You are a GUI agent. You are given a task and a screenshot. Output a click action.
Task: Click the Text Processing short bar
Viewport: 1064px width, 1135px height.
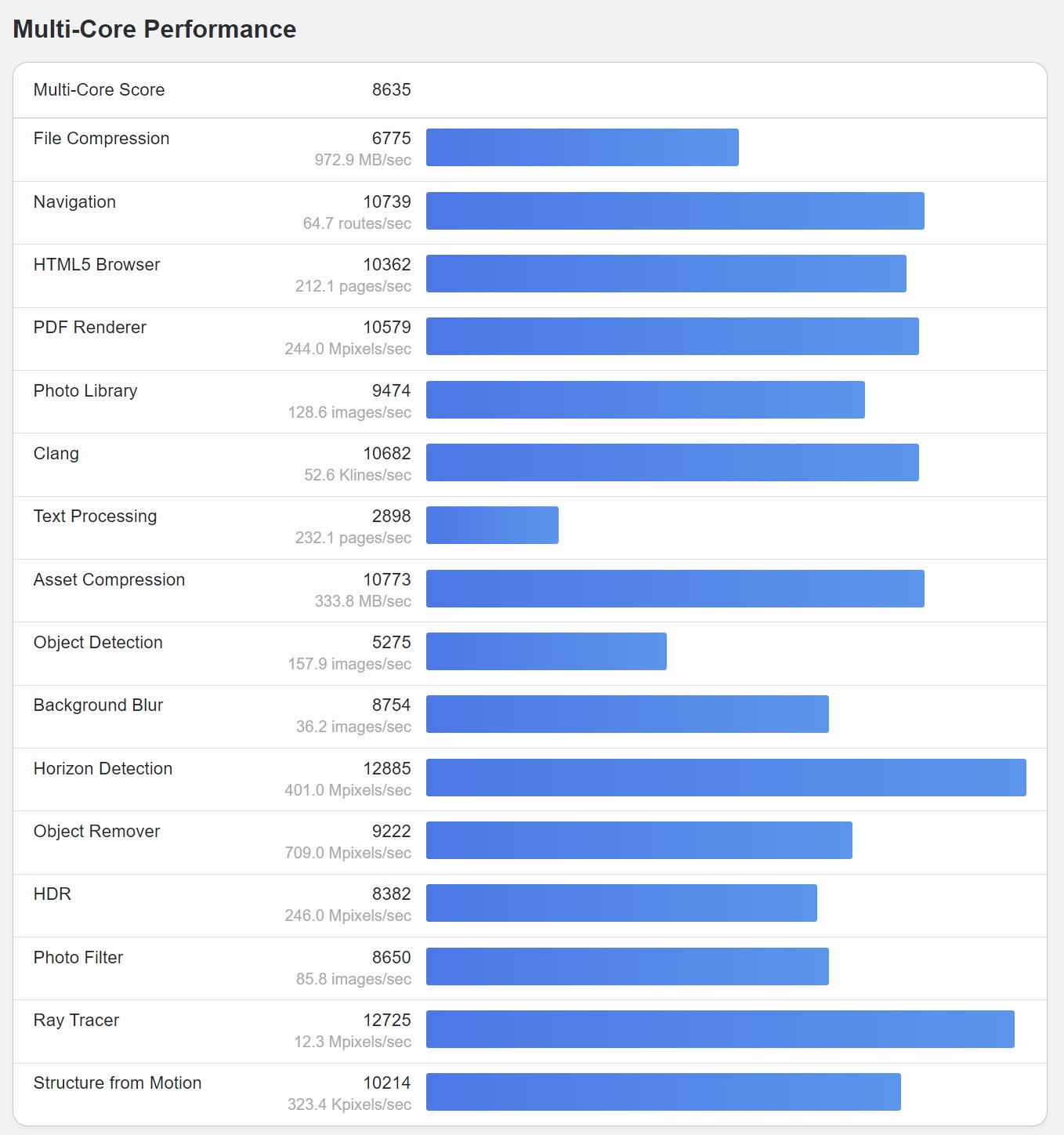point(492,525)
